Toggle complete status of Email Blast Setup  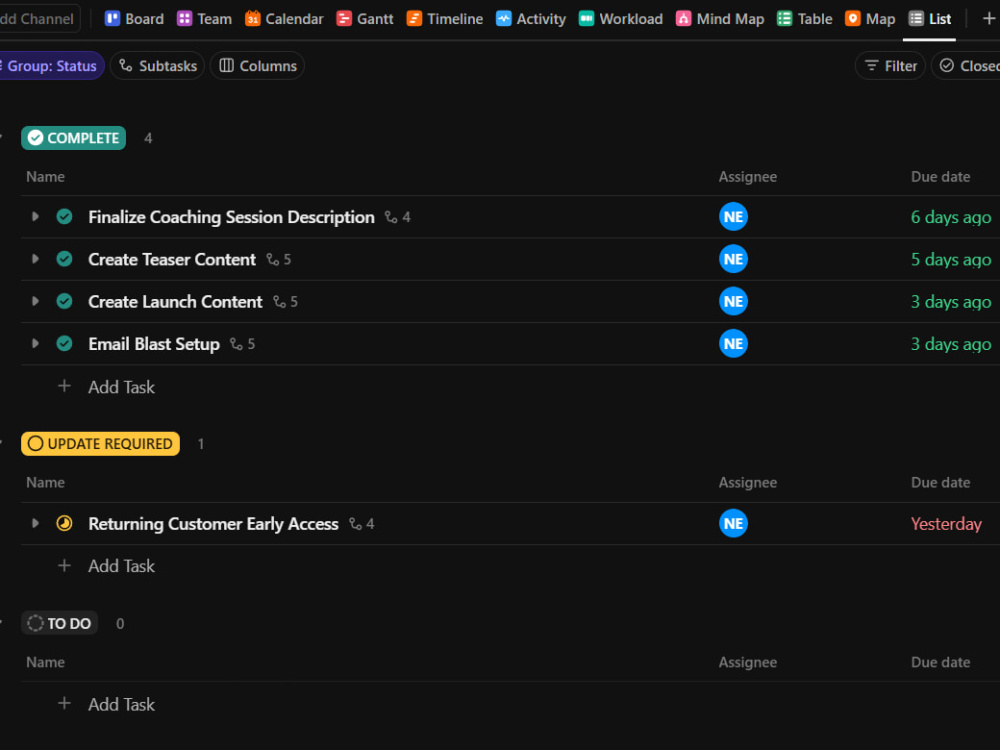[x=64, y=343]
